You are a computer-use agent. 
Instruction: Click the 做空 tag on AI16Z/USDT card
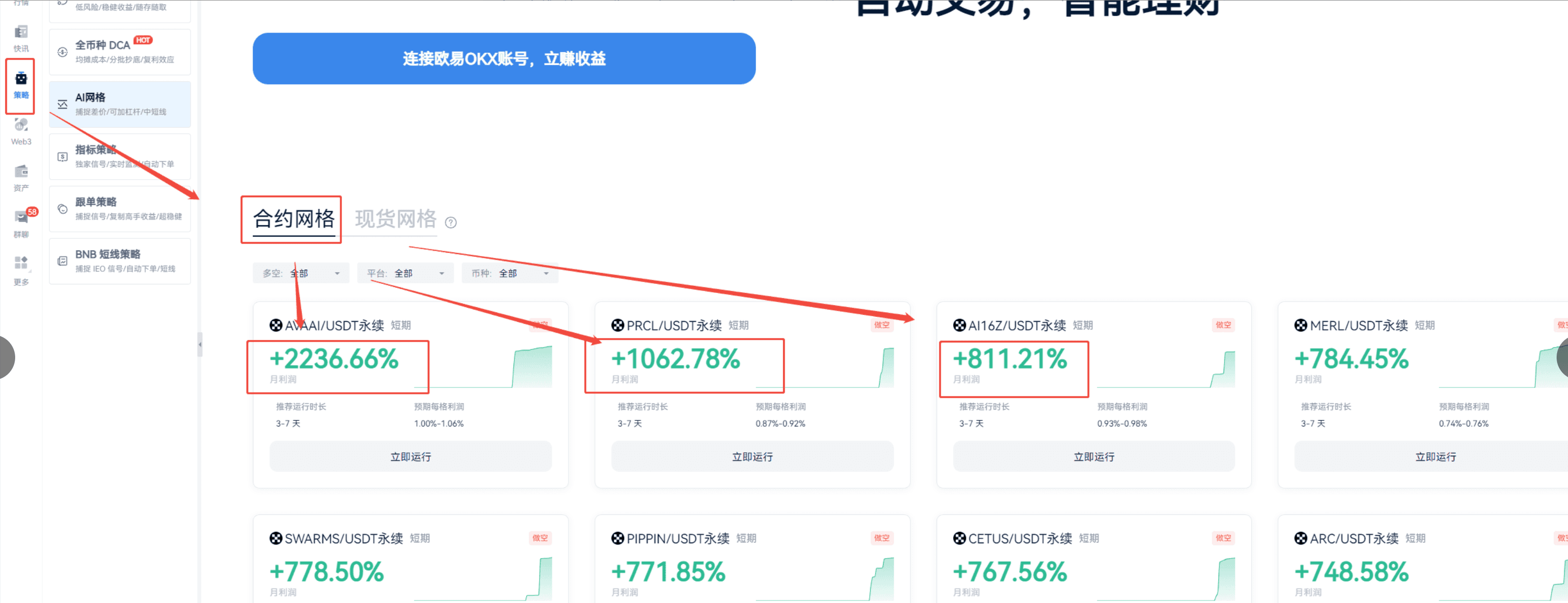1224,325
